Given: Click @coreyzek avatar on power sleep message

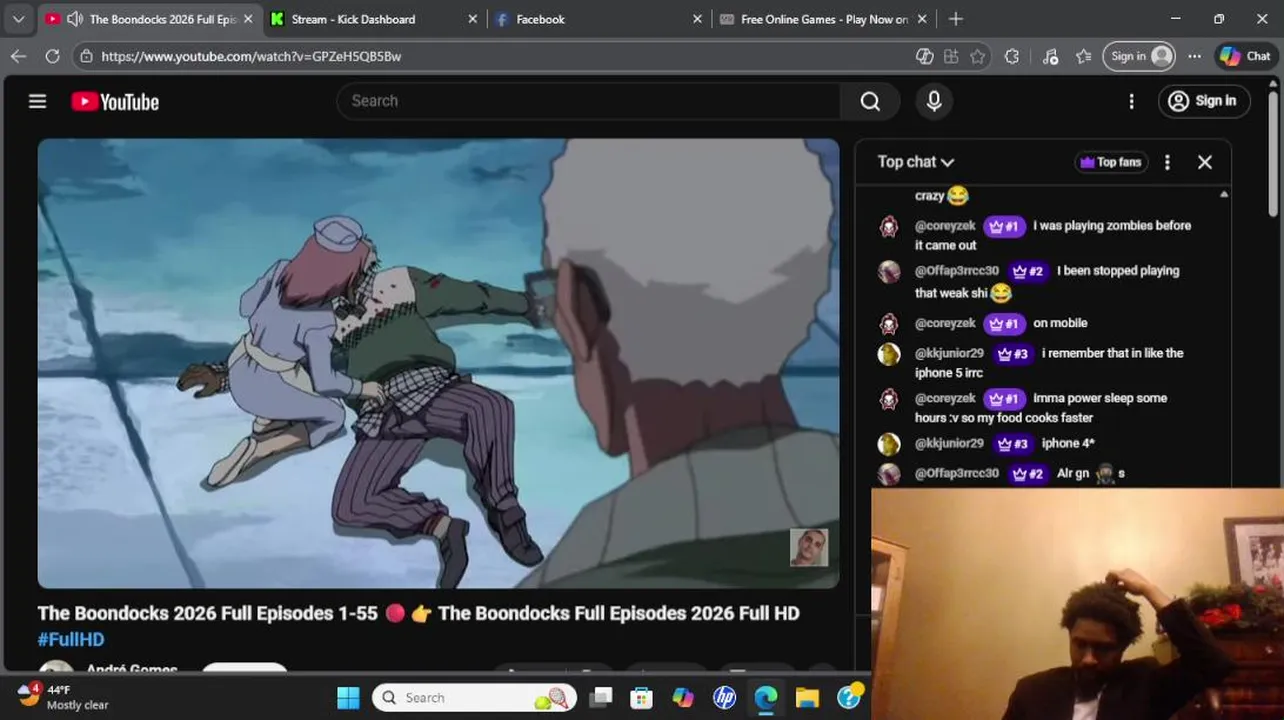Looking at the screenshot, I should tap(889, 399).
